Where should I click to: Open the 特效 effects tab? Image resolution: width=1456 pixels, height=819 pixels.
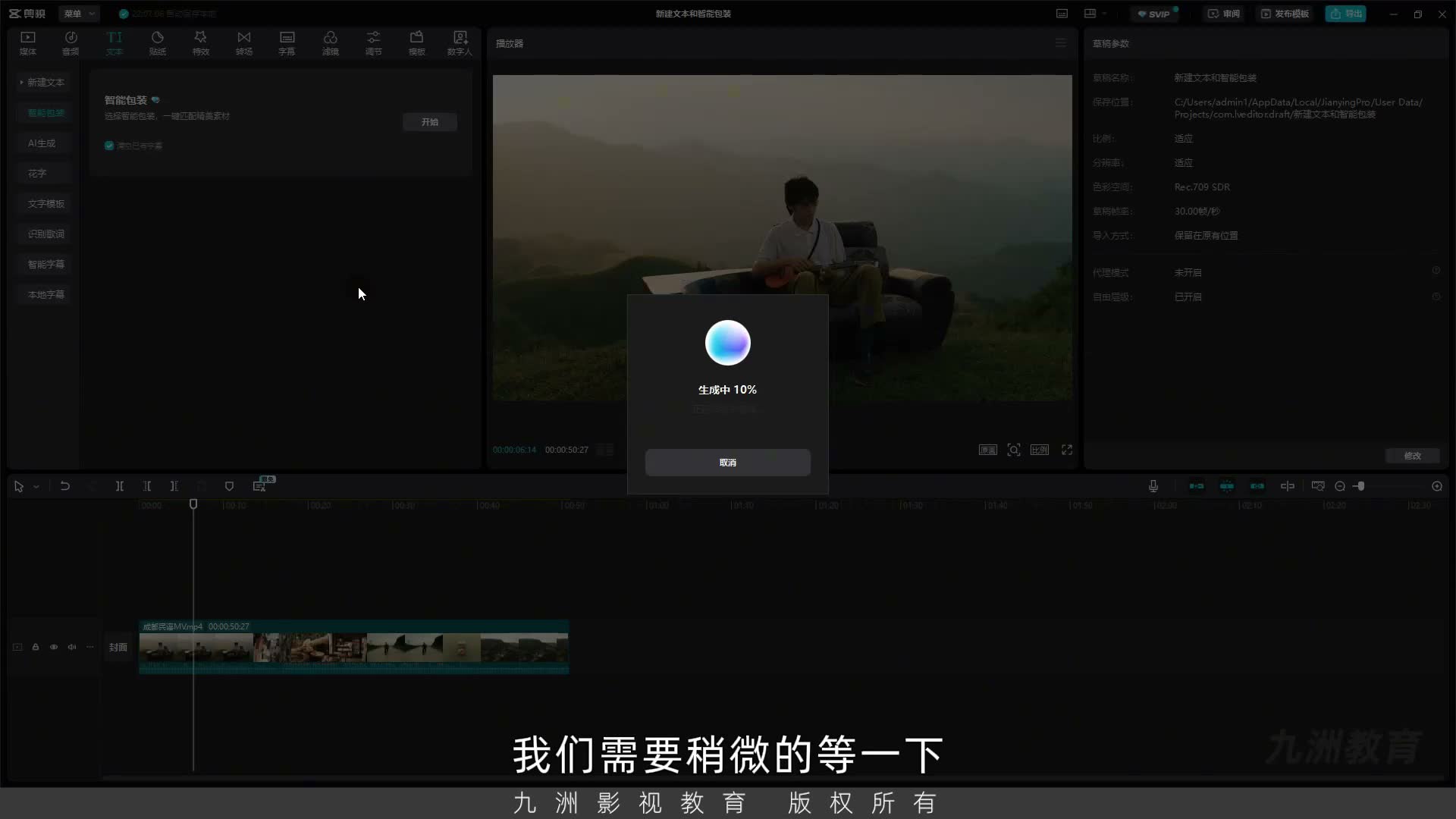[x=200, y=43]
